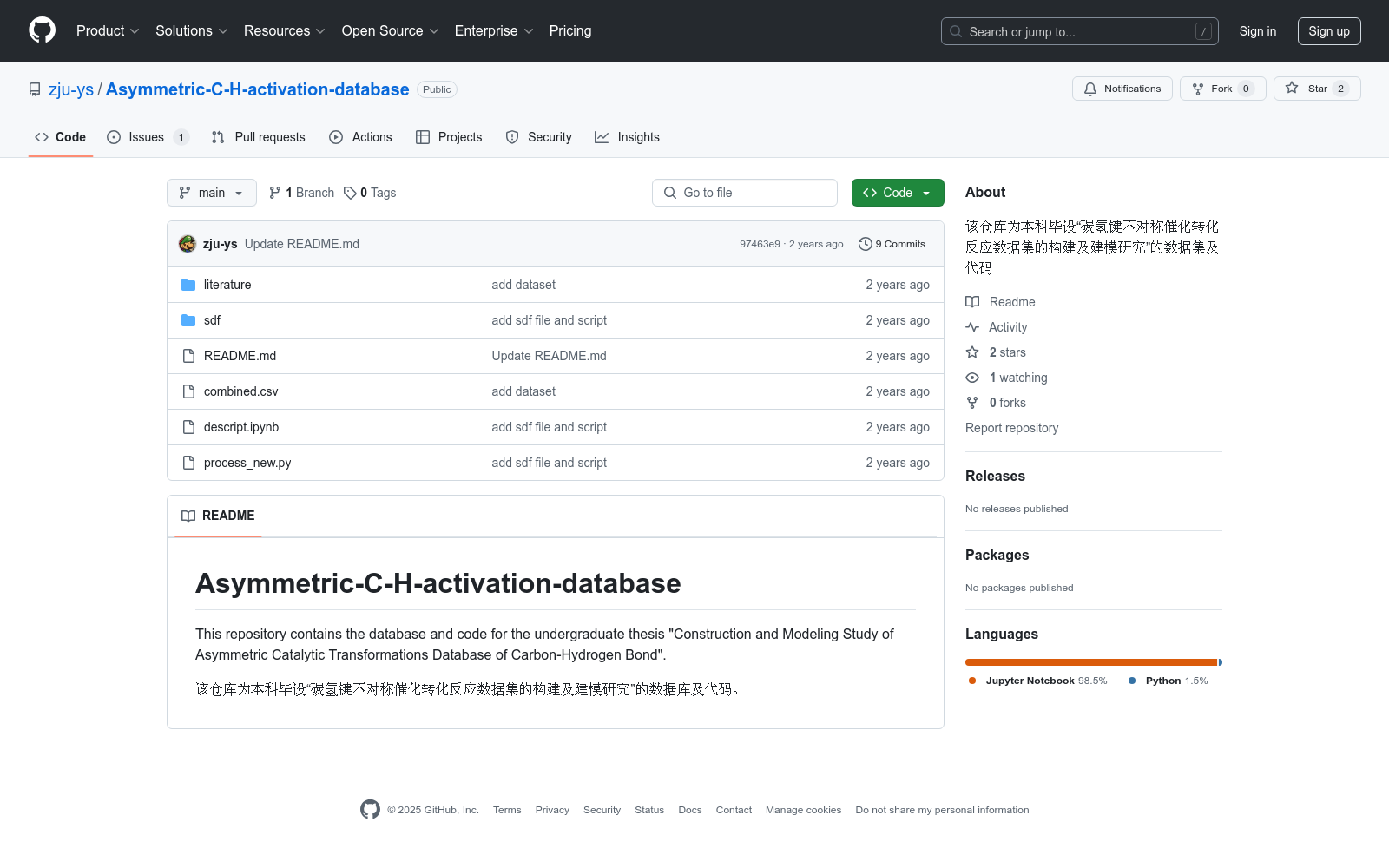The height and width of the screenshot is (868, 1389).
Task: Open commit hash 97463e9
Action: [x=760, y=244]
